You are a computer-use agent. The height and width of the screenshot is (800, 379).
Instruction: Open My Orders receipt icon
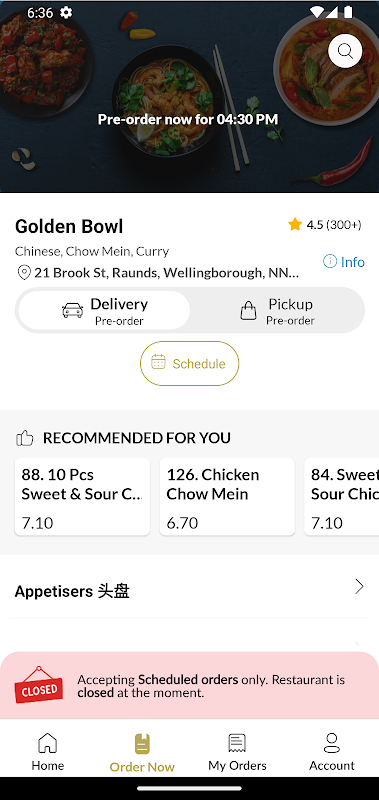pos(237,743)
